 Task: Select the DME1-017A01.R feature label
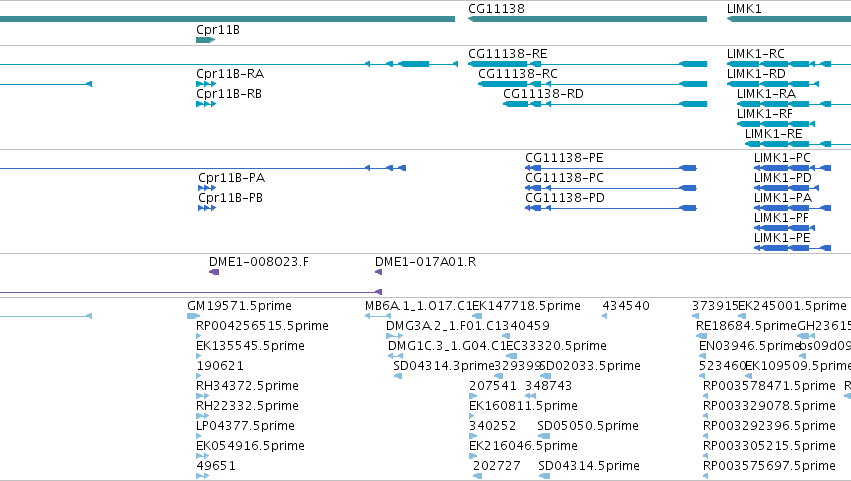pyautogui.click(x=426, y=262)
